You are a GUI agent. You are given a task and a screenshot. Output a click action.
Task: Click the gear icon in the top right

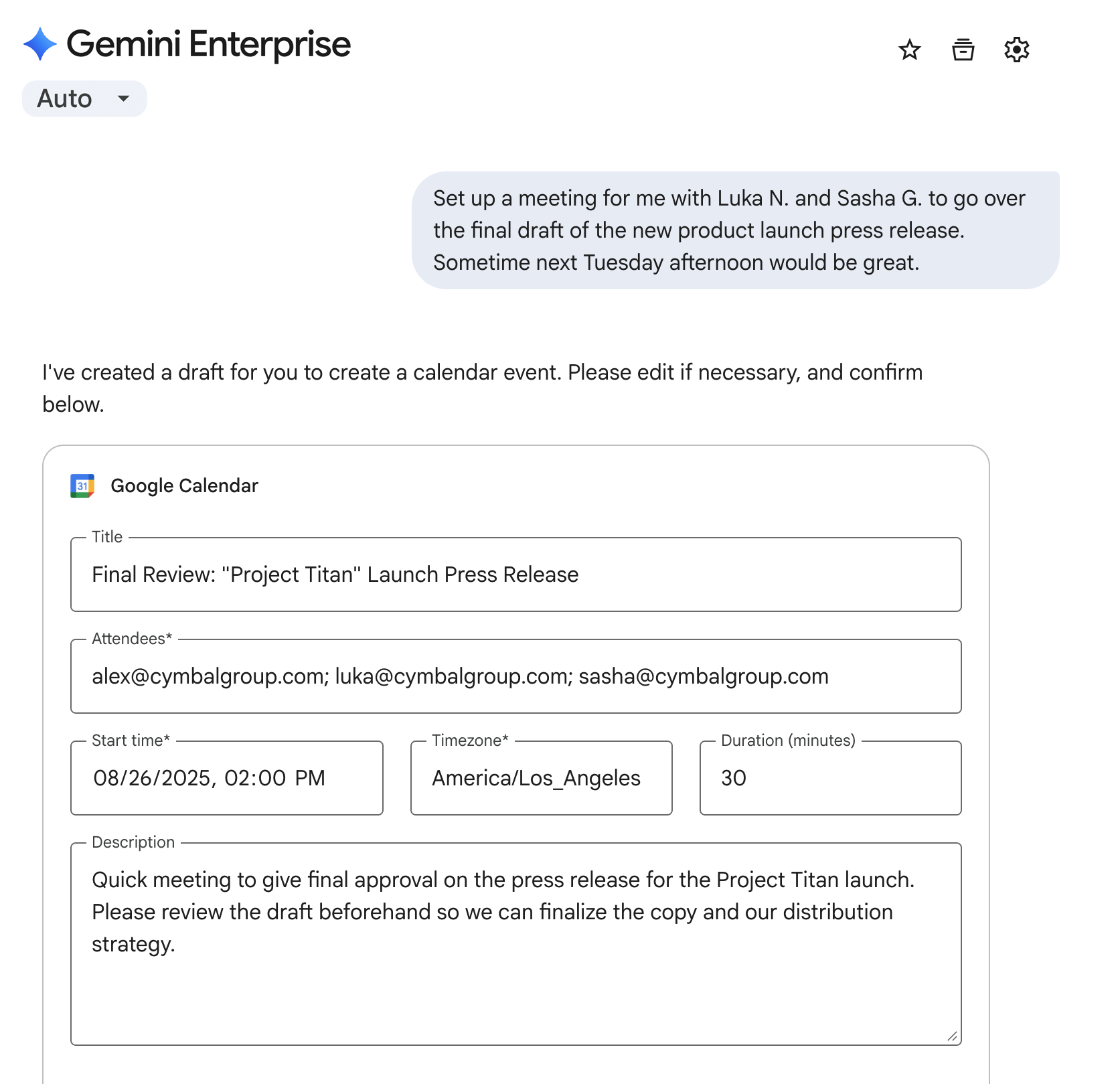click(1017, 49)
